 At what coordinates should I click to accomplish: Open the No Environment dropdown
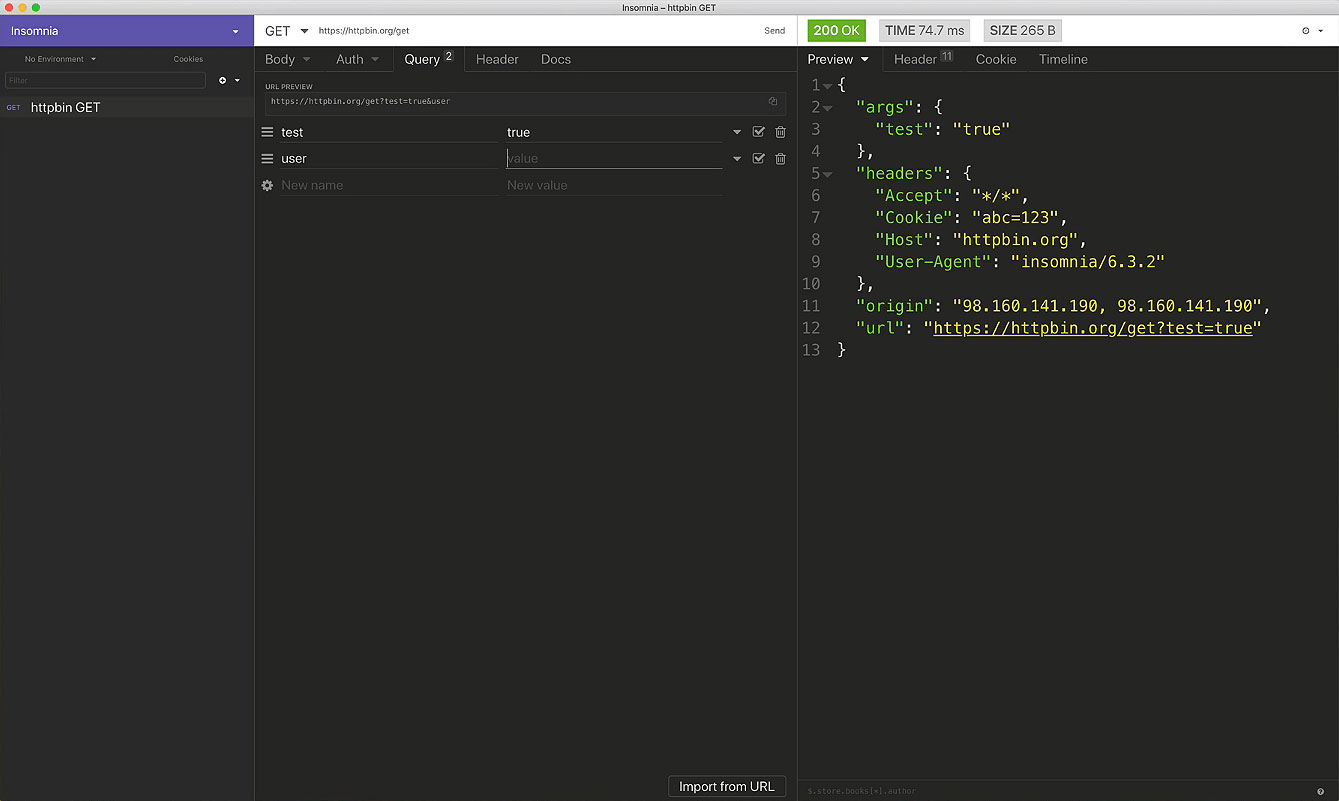(x=60, y=59)
